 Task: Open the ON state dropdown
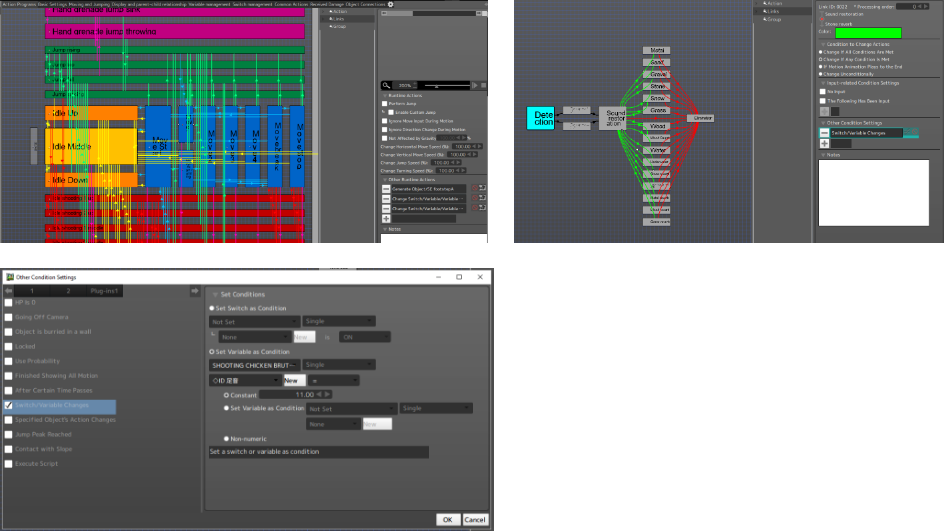click(364, 337)
